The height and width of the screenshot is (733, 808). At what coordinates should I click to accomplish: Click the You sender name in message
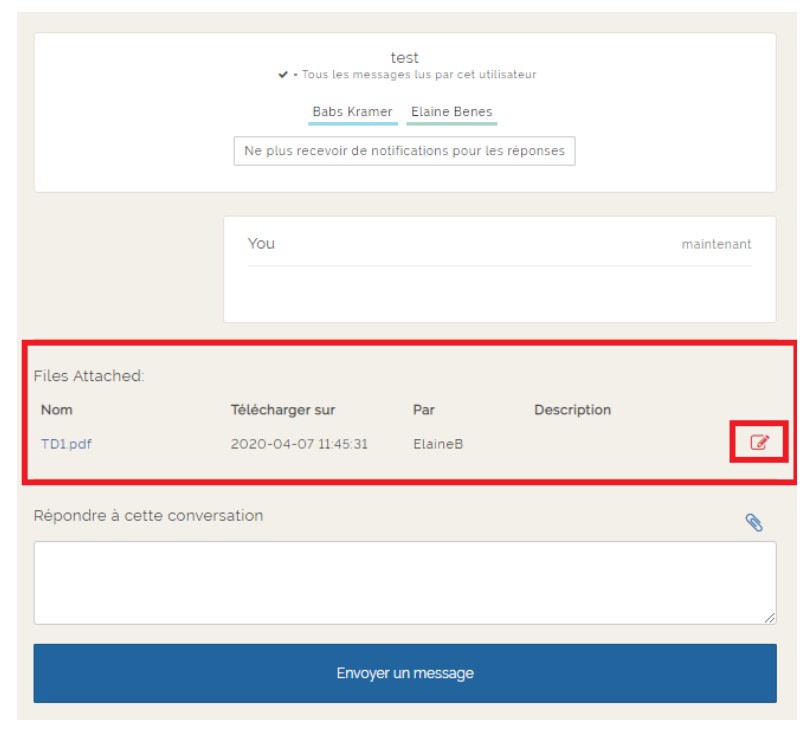tap(261, 244)
